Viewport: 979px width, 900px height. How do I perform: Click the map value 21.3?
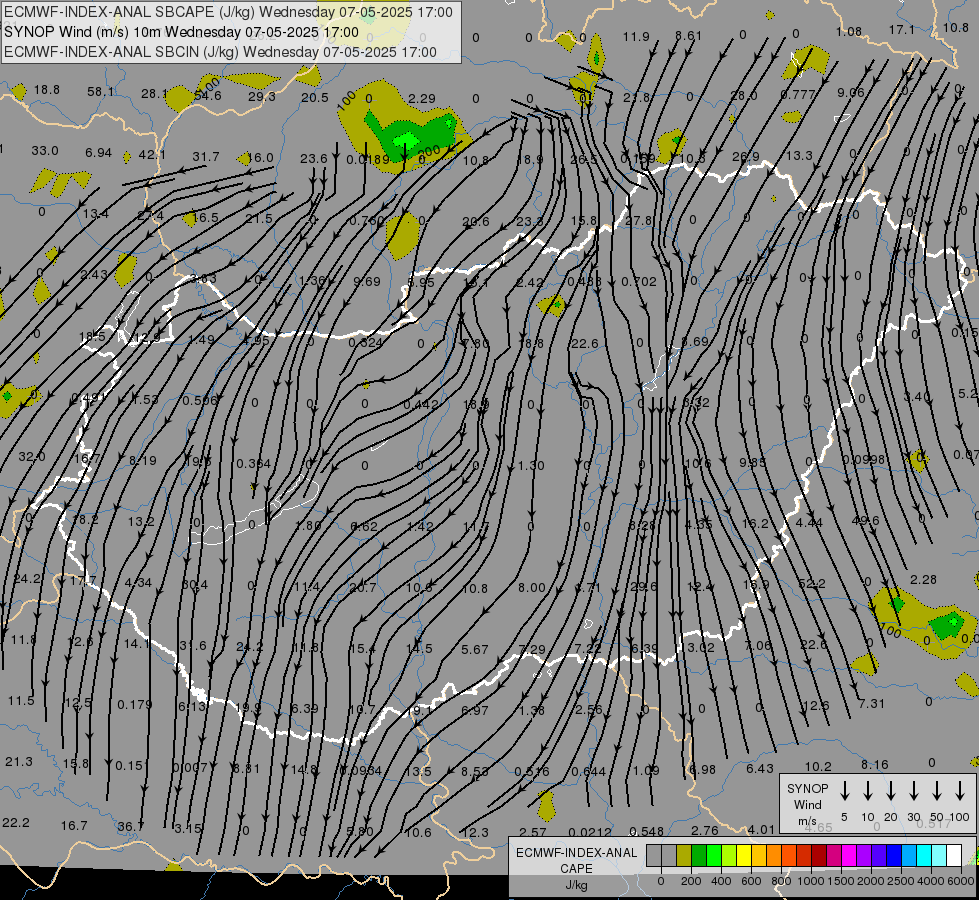point(19,761)
